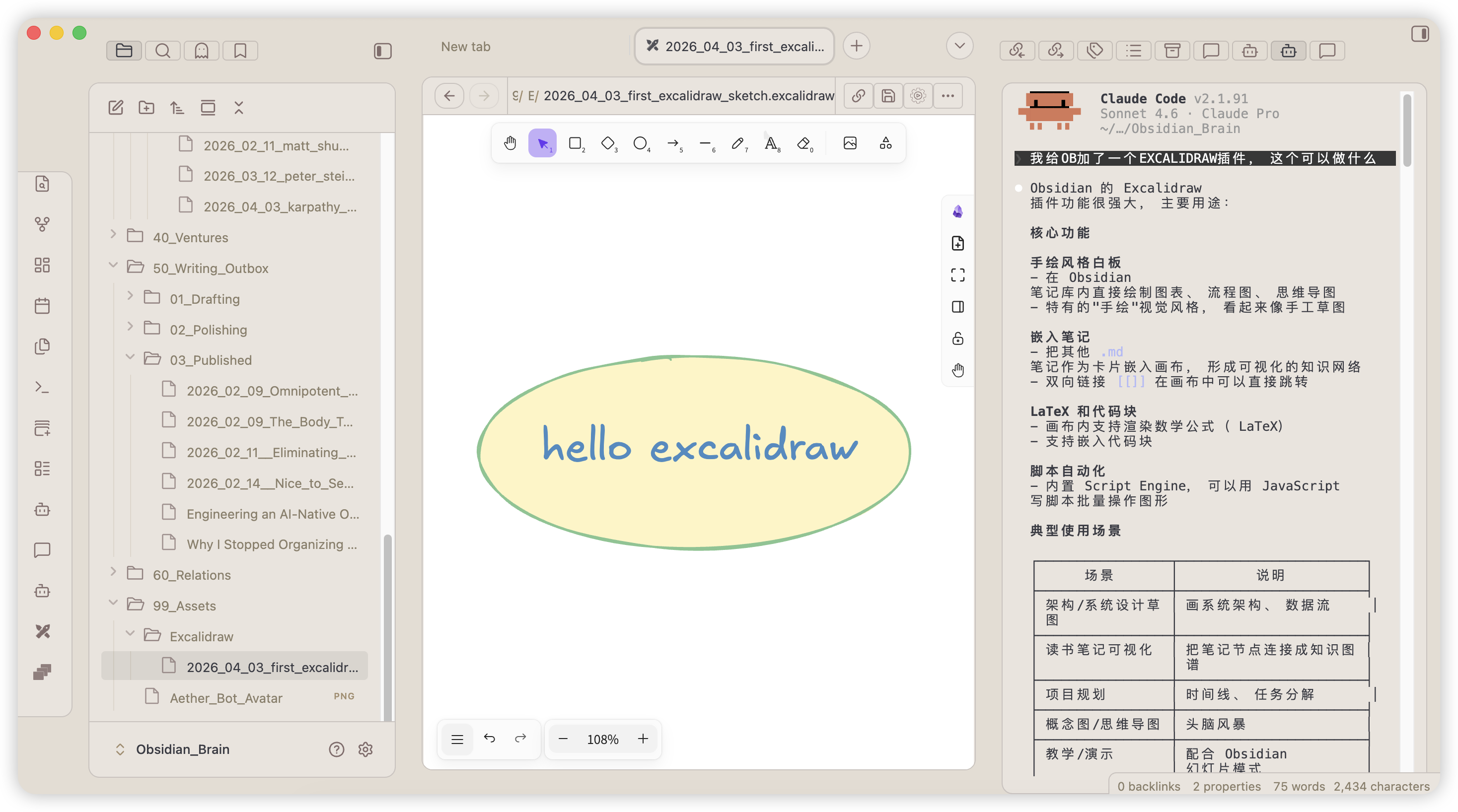
Task: Click the 108% zoom reset button
Action: point(602,739)
